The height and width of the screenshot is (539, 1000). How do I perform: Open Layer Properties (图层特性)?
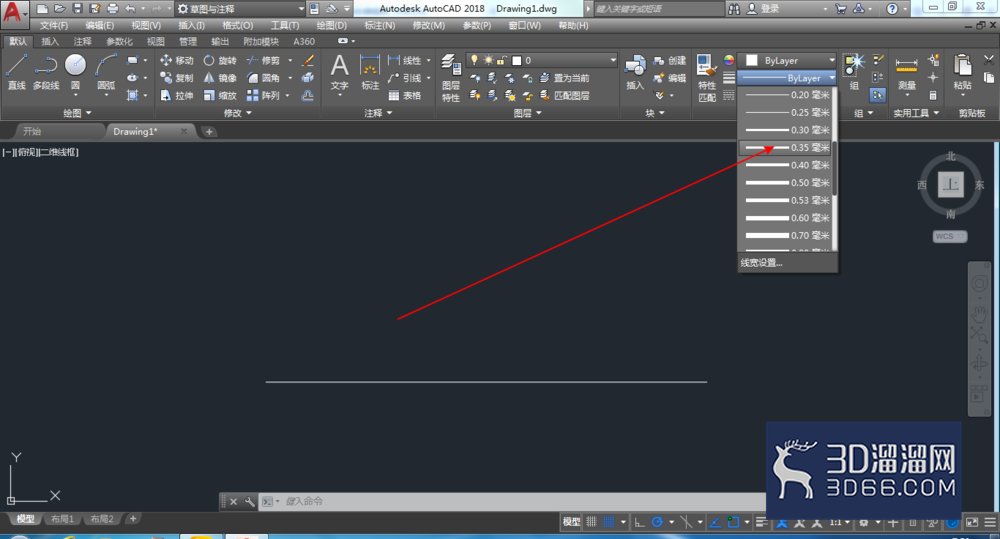pos(451,78)
